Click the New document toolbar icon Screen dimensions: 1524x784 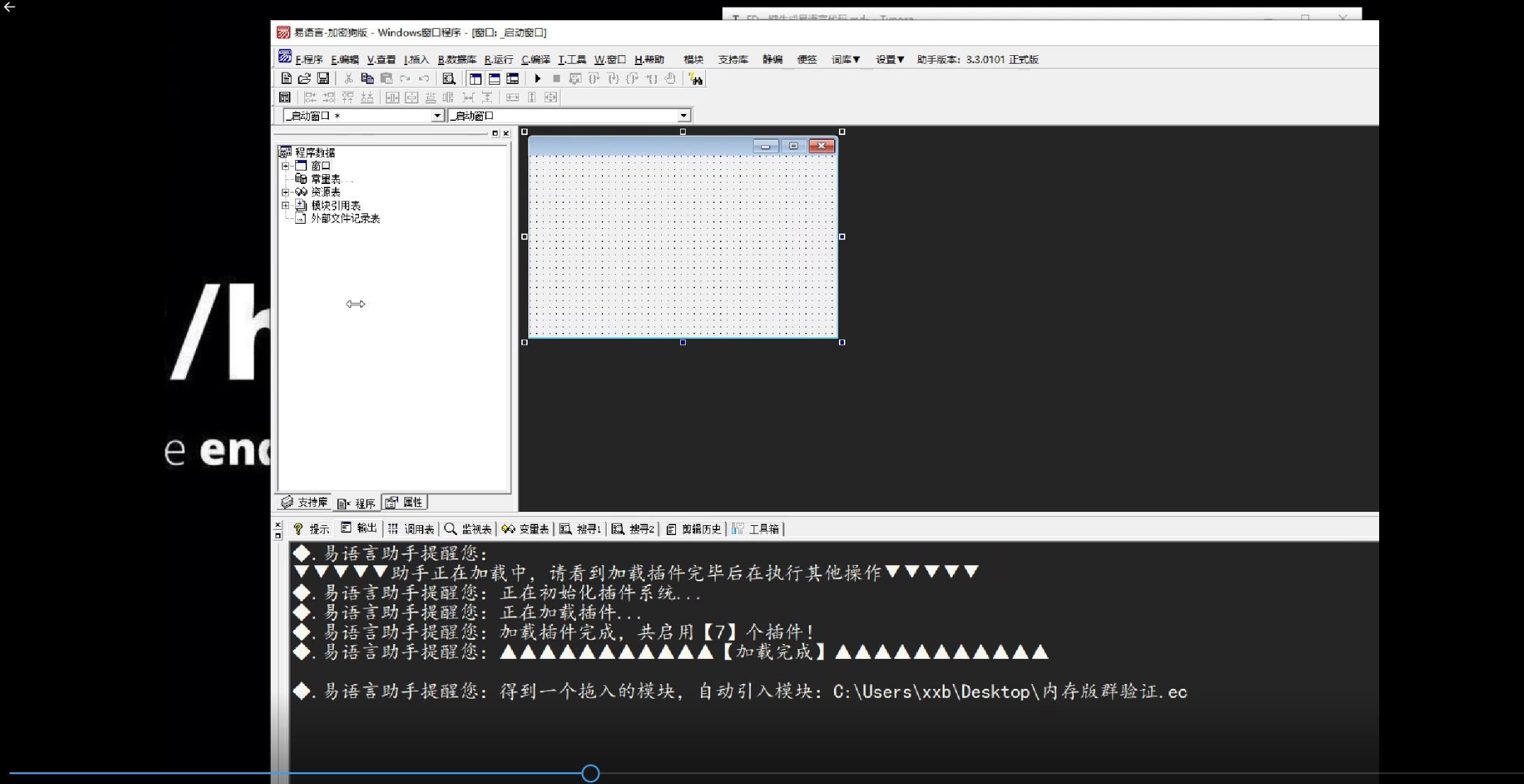(x=286, y=79)
